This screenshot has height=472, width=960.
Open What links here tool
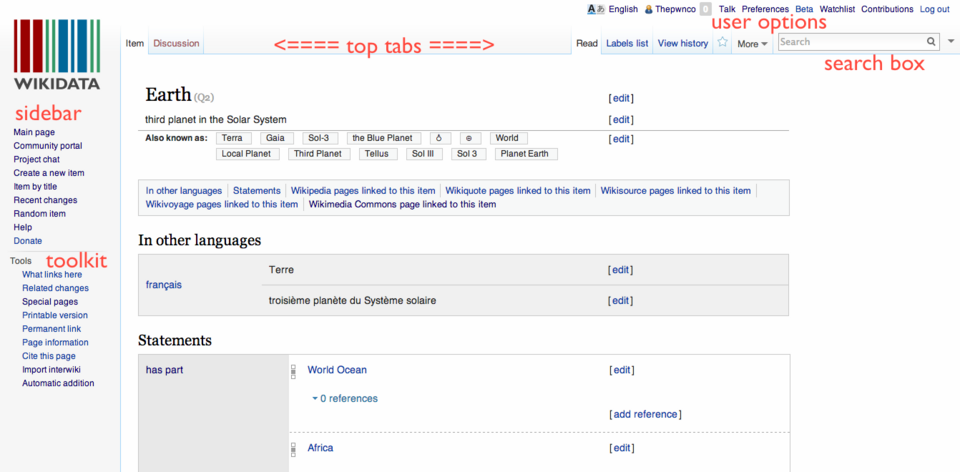pos(52,274)
